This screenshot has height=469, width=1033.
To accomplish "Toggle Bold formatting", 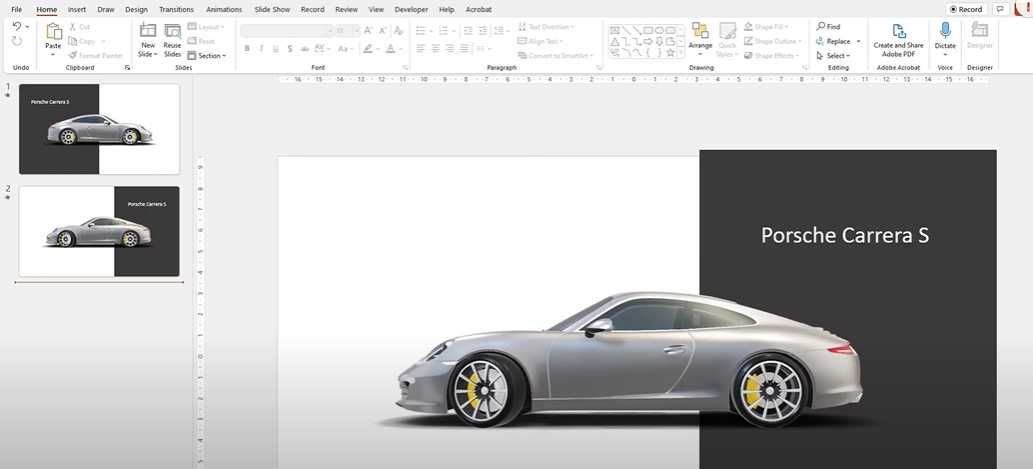I will point(247,49).
